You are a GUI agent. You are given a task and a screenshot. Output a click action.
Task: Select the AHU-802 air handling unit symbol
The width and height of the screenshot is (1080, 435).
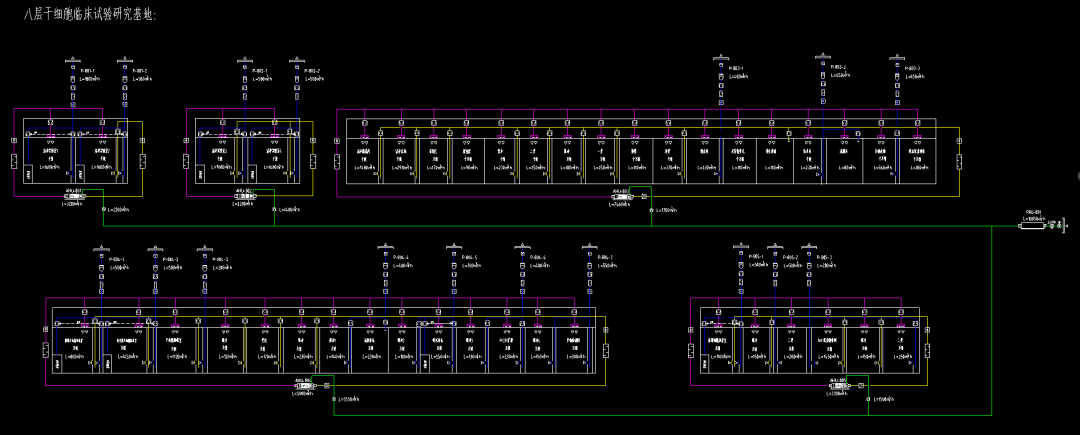point(246,197)
